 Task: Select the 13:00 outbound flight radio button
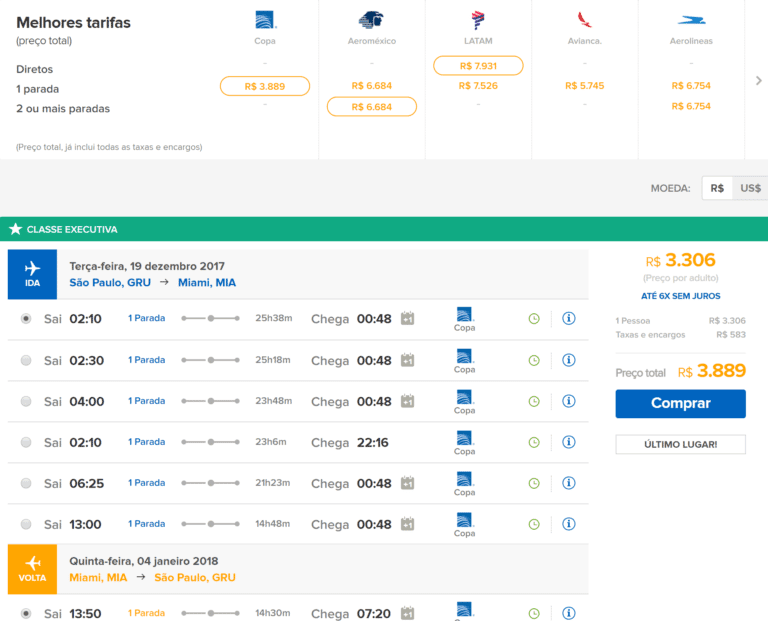pyautogui.click(x=26, y=524)
